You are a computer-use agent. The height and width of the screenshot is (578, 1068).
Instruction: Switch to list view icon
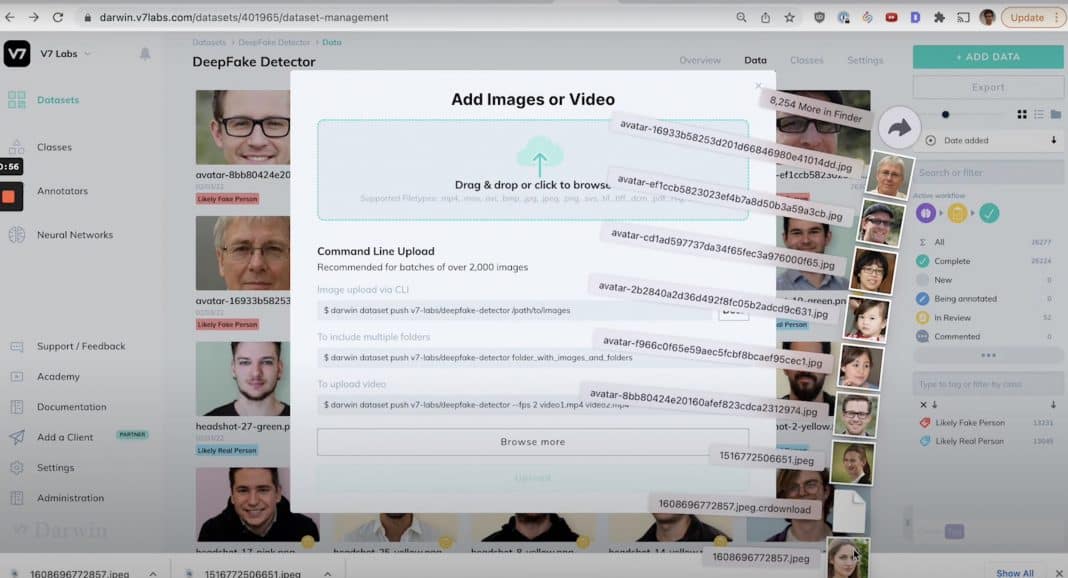coord(1039,114)
